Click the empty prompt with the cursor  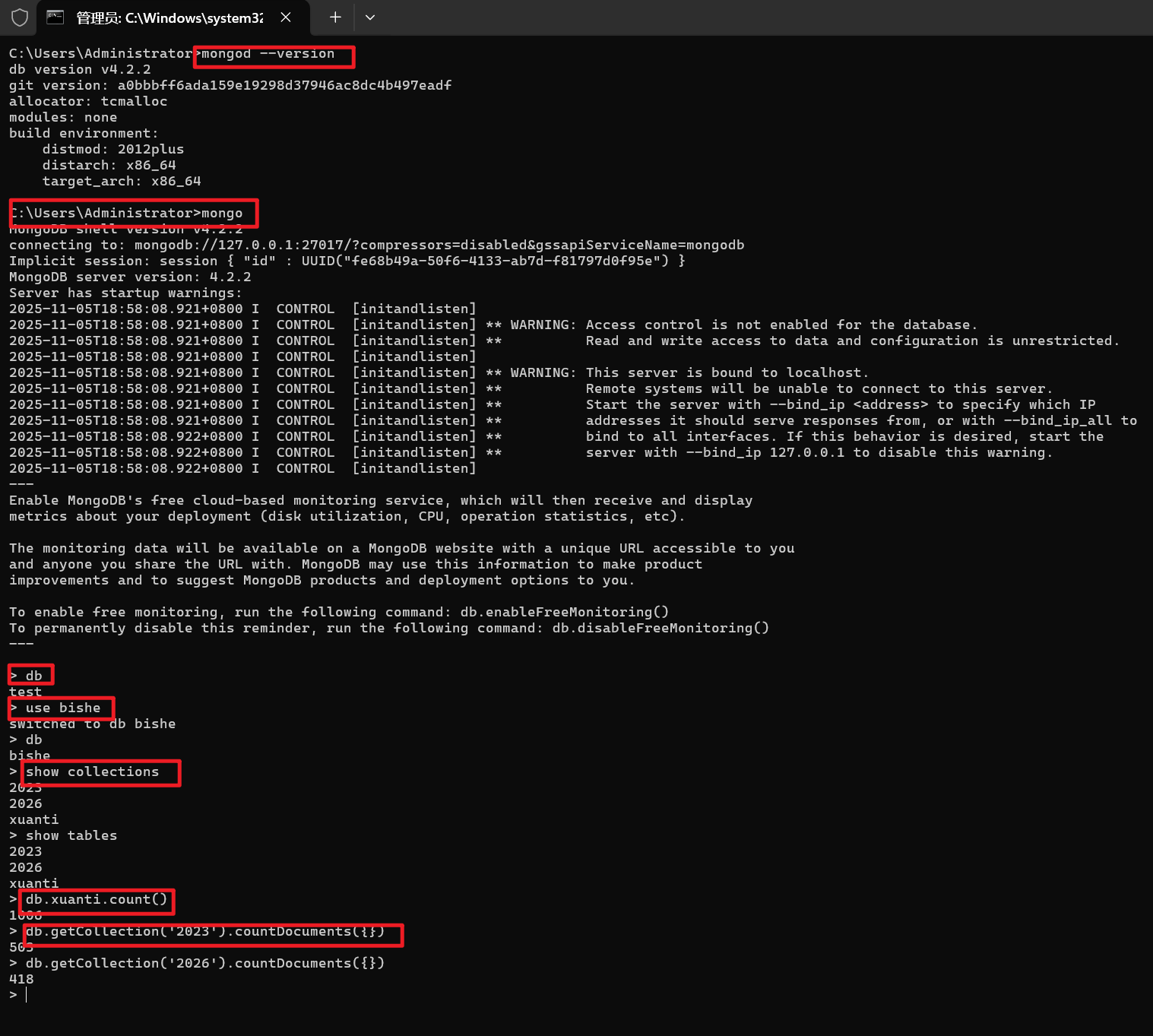coord(18,995)
